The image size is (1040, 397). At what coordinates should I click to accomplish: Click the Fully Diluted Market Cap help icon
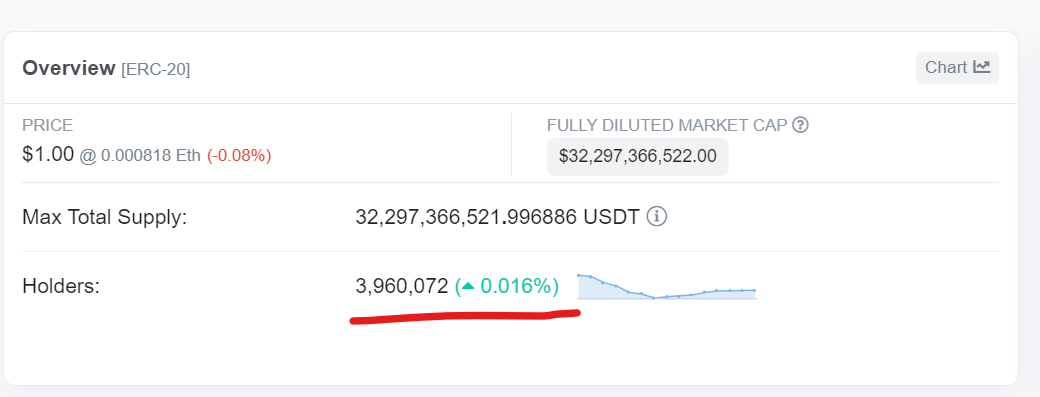[x=801, y=125]
